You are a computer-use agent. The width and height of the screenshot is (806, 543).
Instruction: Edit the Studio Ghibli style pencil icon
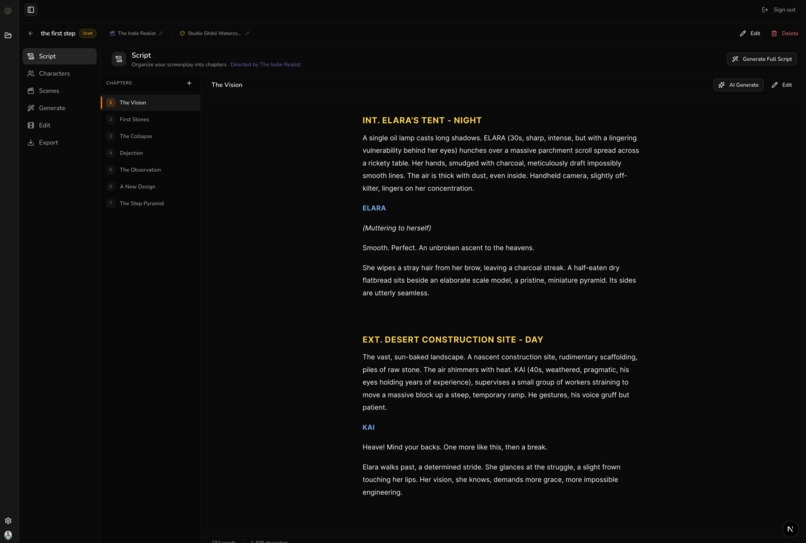(247, 33)
